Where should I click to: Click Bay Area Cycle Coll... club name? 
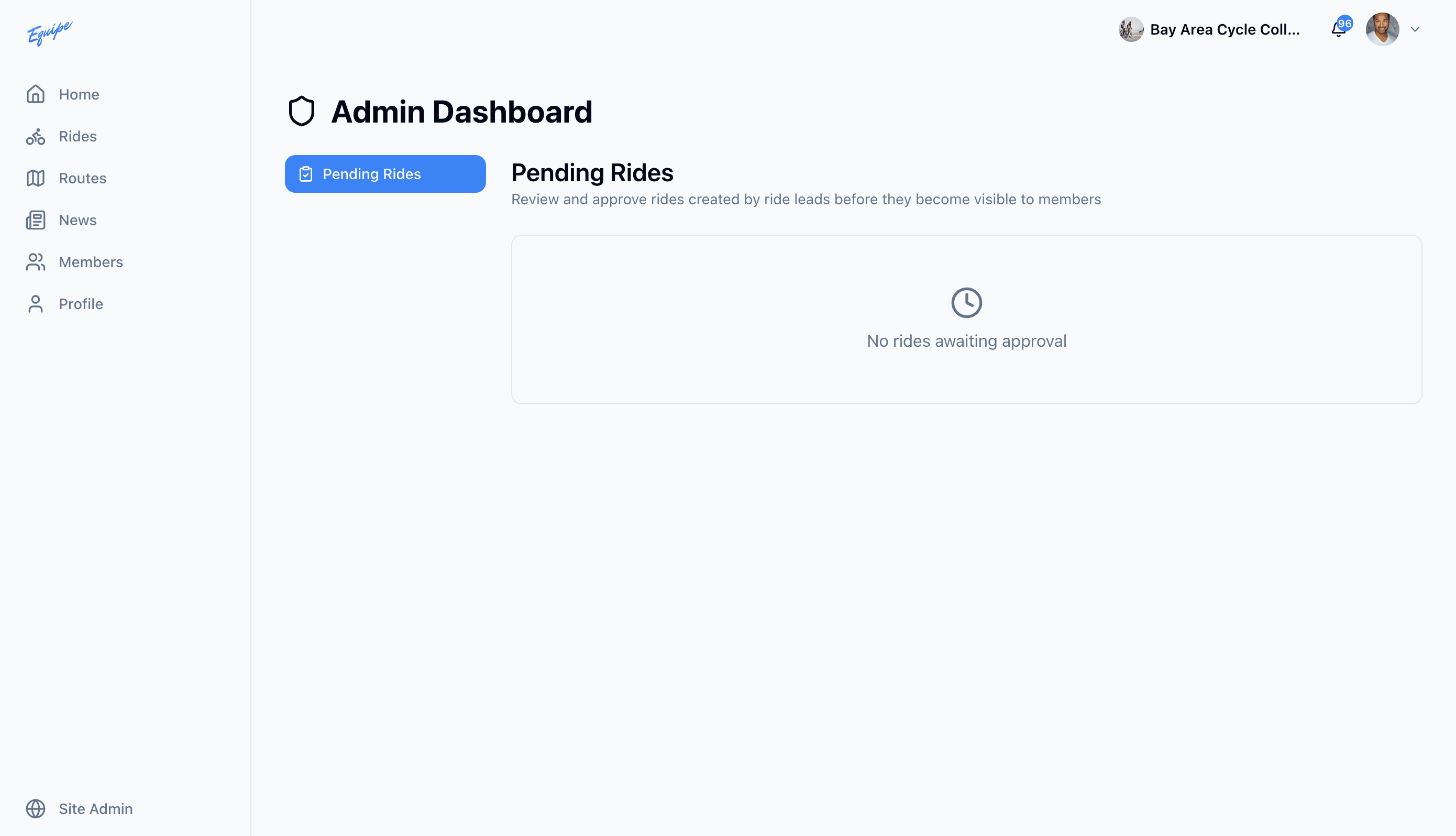coord(1225,29)
